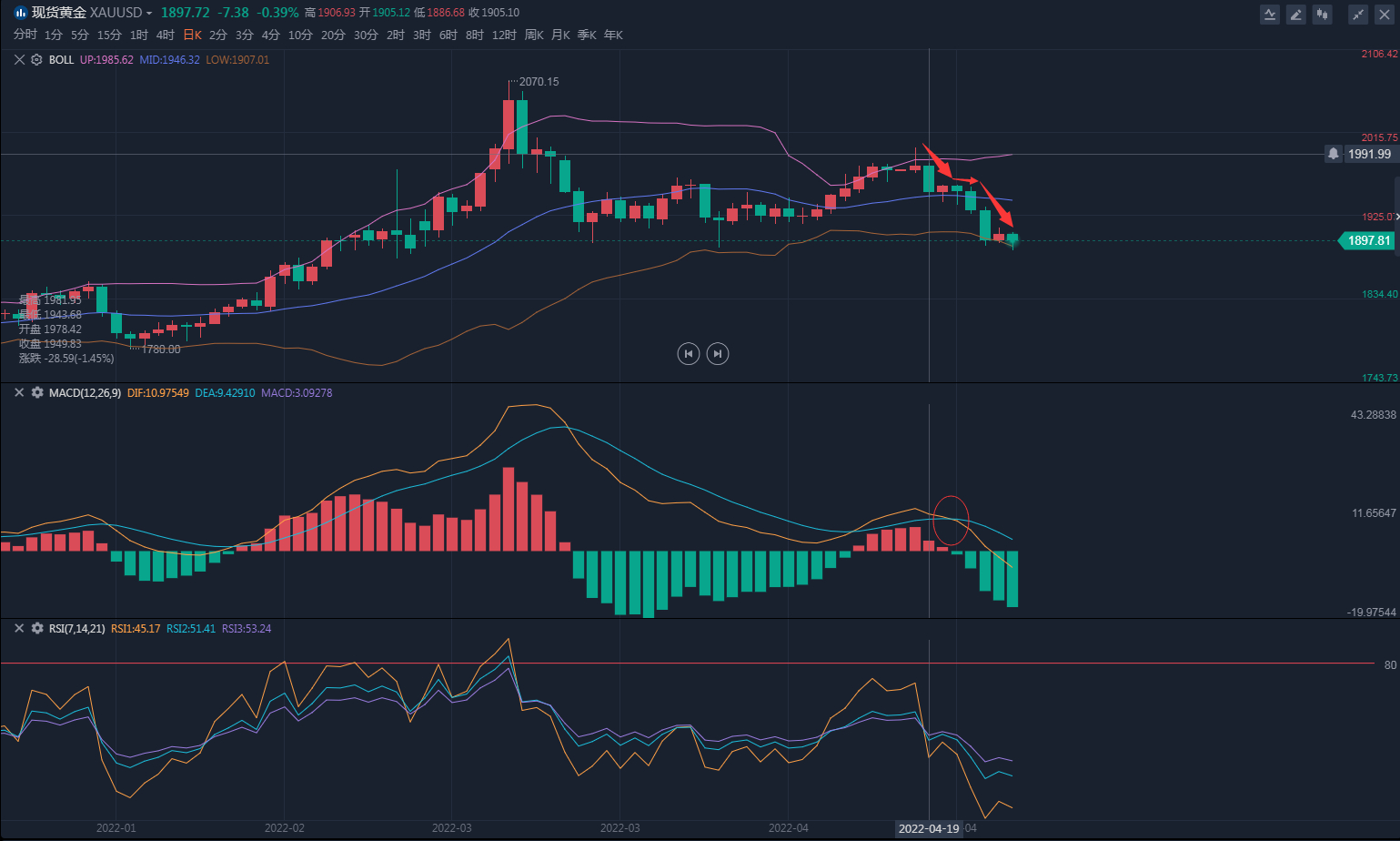Click the 1991.99 price alert label
The height and width of the screenshot is (841, 1400).
1369,154
